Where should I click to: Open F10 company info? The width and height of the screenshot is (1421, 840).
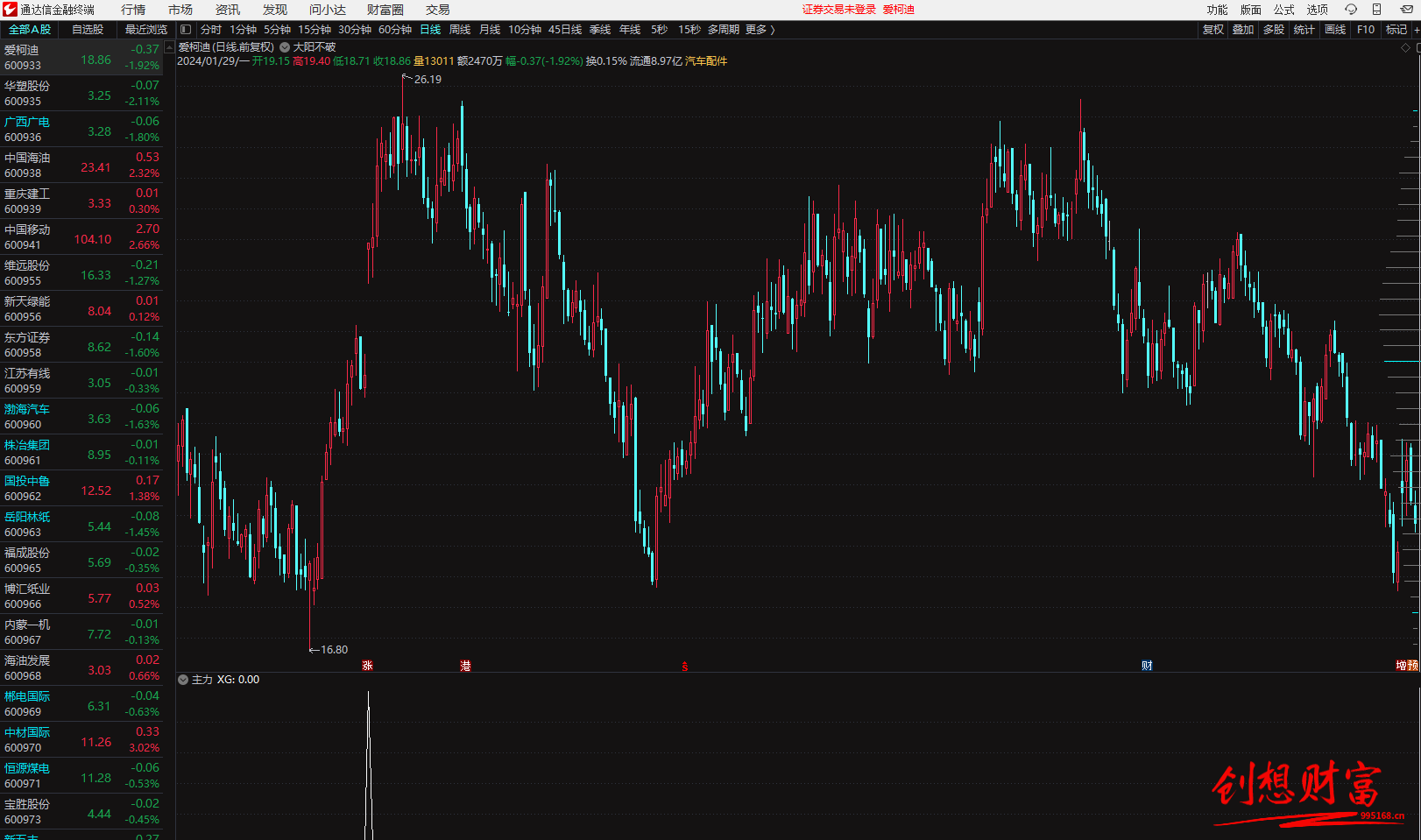click(x=1366, y=30)
